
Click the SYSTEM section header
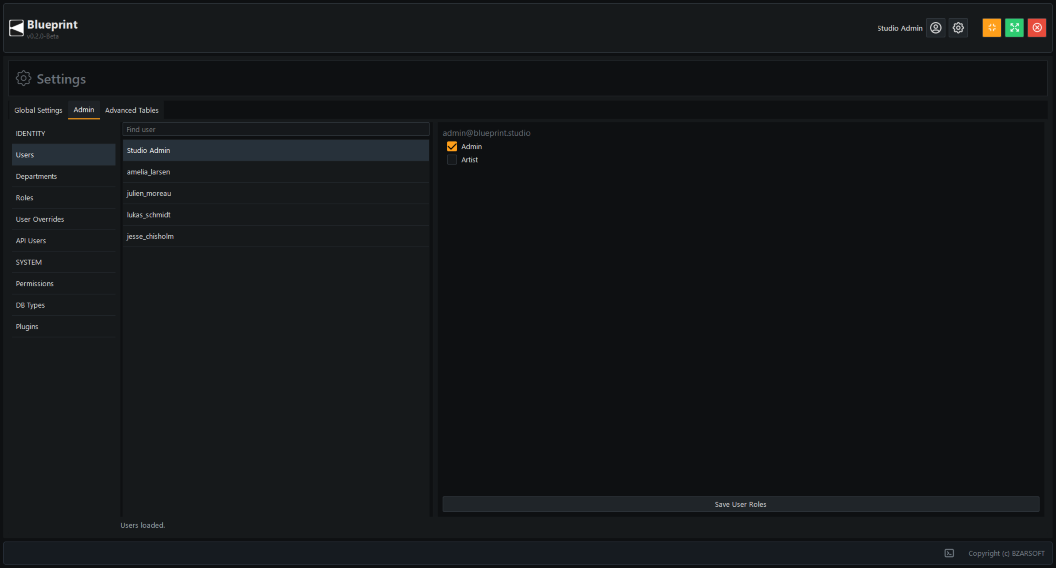point(28,262)
